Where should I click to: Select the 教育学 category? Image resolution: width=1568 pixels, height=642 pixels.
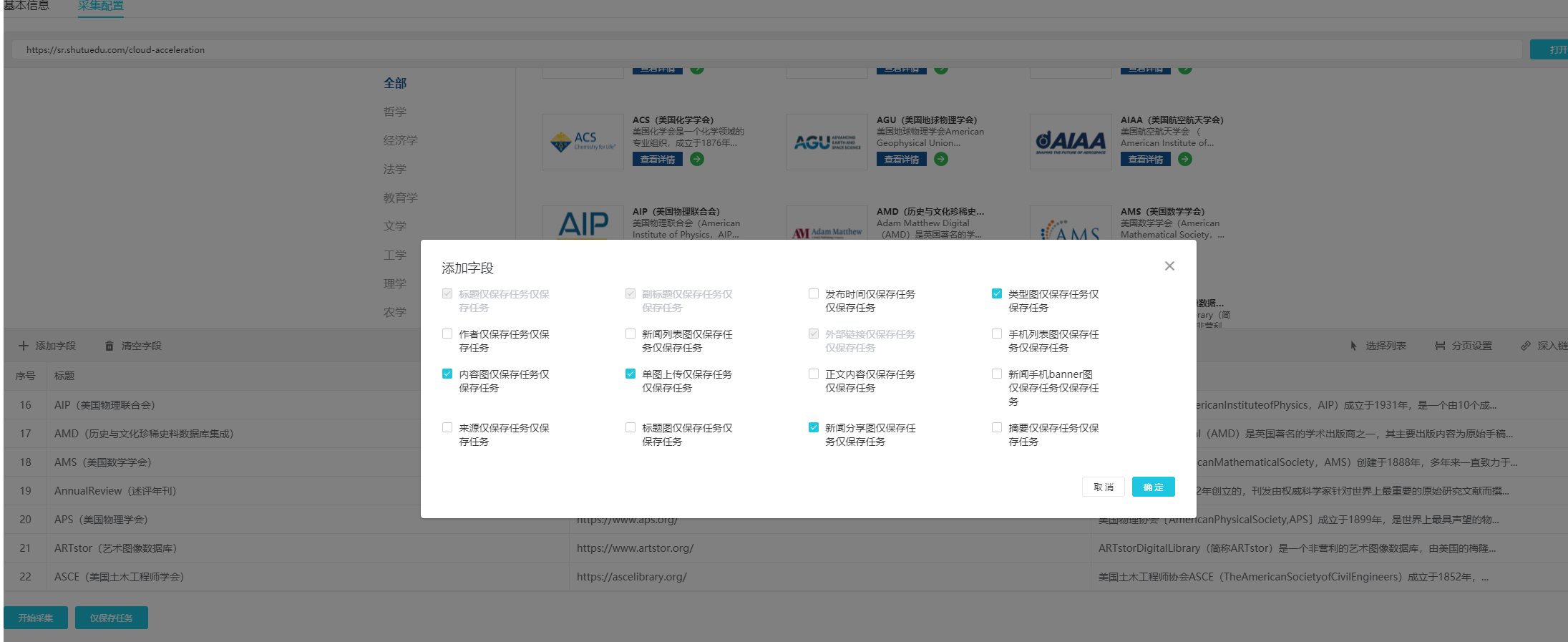401,198
